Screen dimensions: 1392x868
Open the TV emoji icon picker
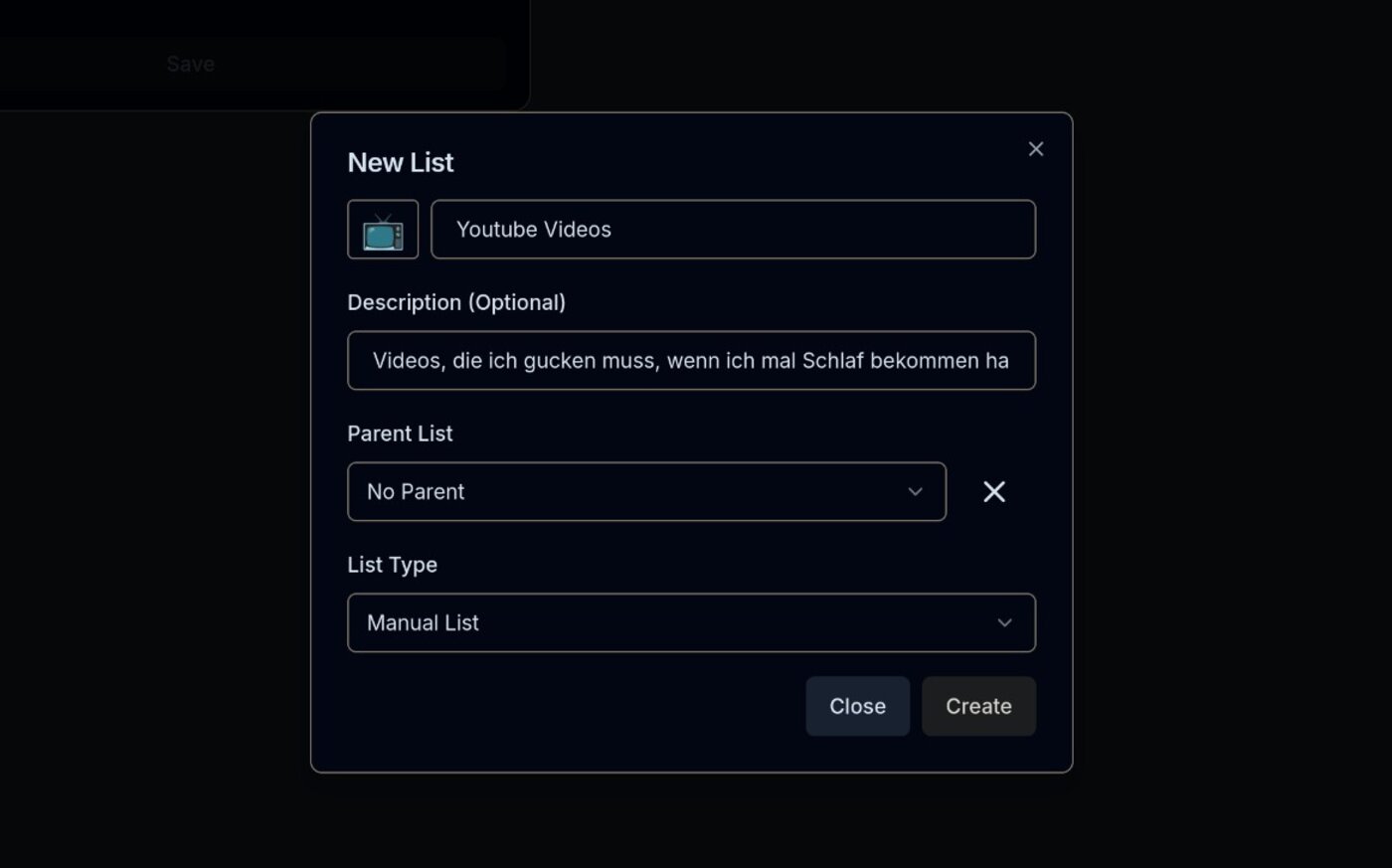coord(383,230)
